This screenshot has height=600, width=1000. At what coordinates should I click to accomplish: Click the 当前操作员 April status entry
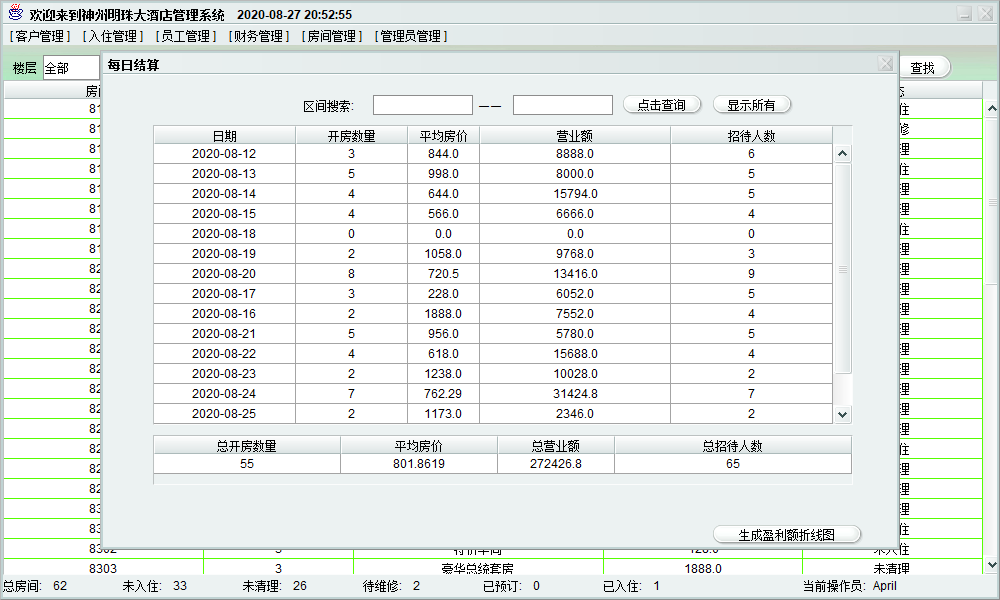[849, 586]
